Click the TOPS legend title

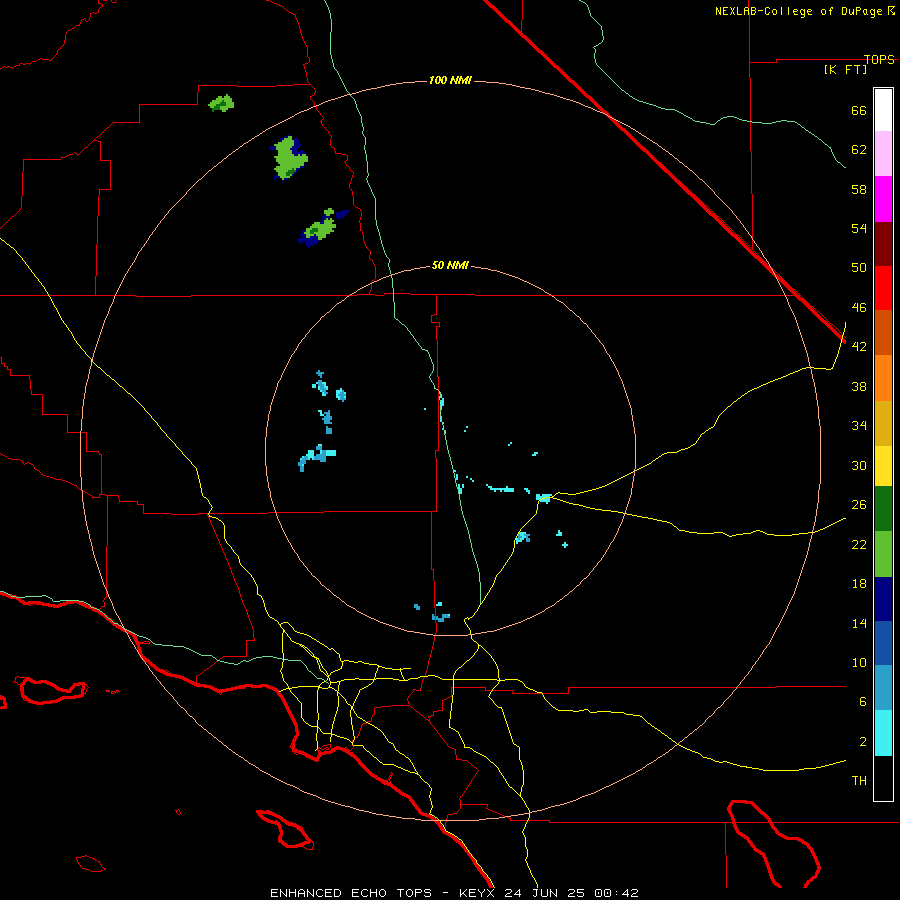coord(879,59)
